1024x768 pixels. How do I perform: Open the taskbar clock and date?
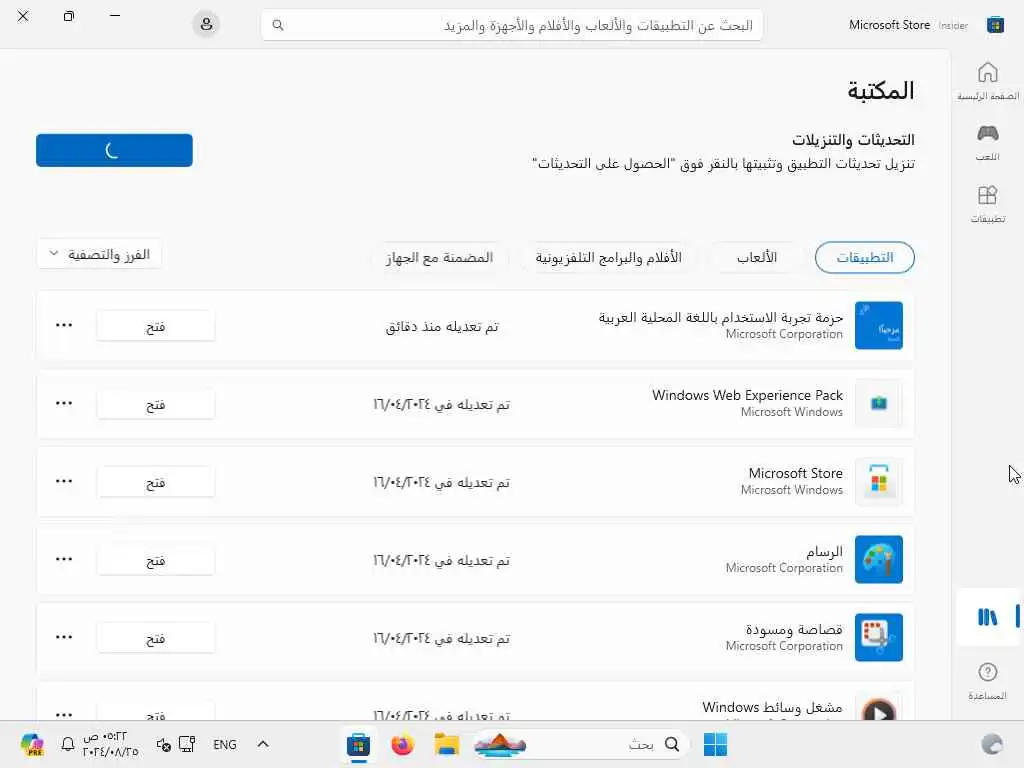pos(110,744)
